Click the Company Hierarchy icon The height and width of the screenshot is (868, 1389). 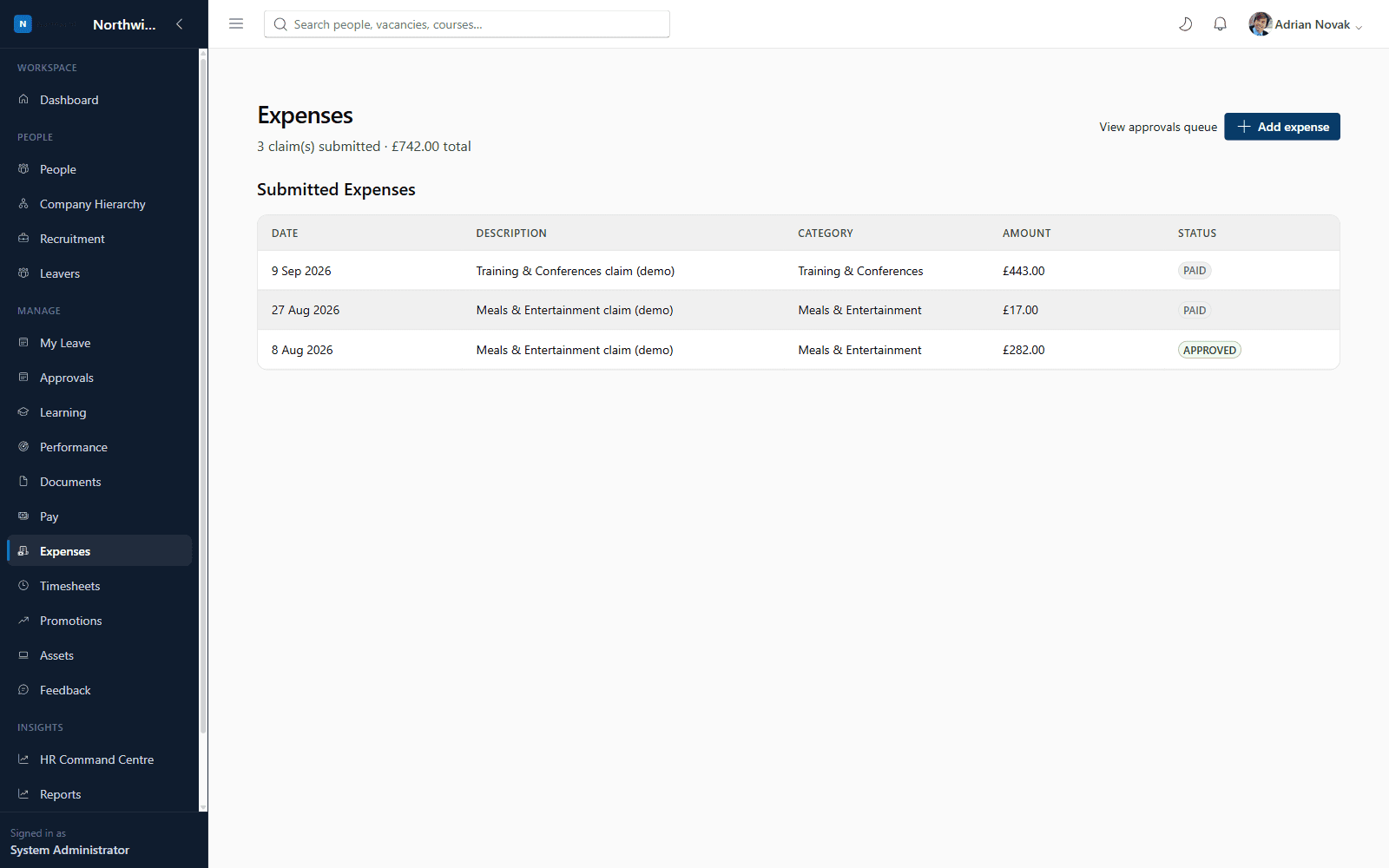pos(23,204)
